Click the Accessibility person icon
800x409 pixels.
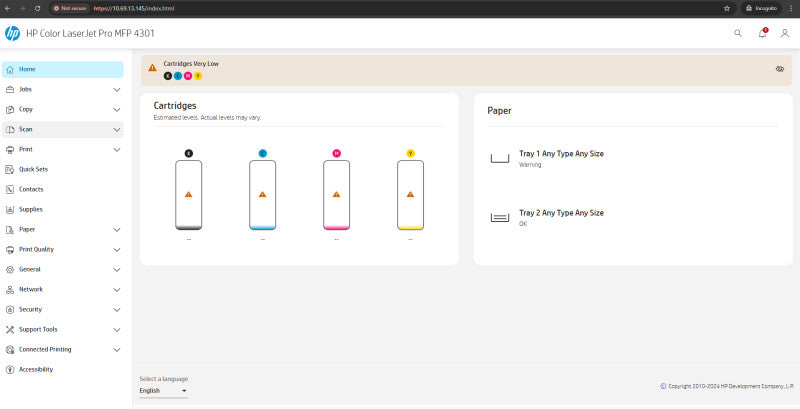tap(10, 370)
